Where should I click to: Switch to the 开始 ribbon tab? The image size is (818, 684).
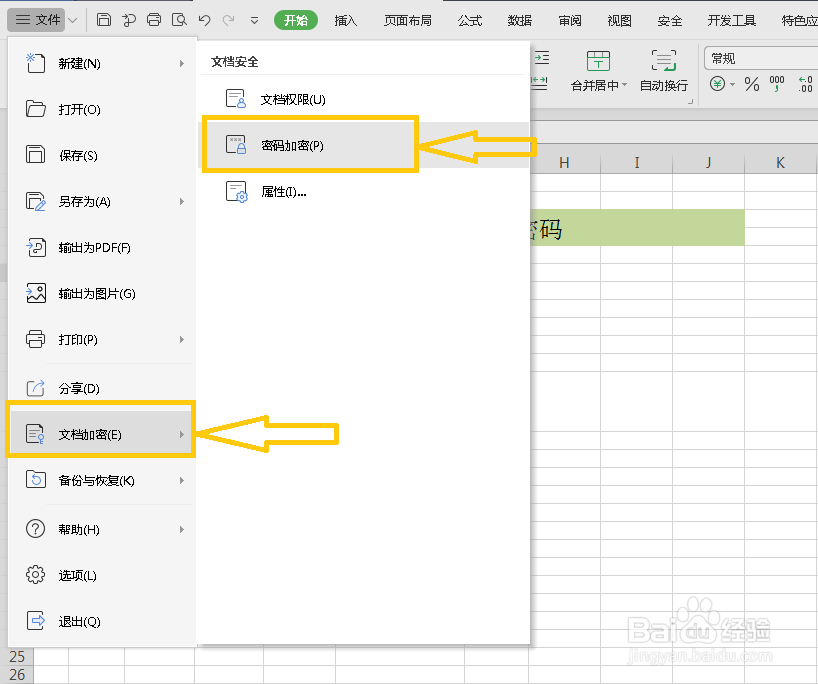point(296,20)
